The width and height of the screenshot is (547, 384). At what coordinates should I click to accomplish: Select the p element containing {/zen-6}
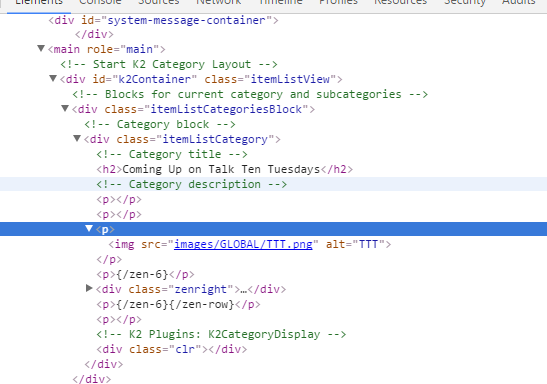click(x=145, y=274)
